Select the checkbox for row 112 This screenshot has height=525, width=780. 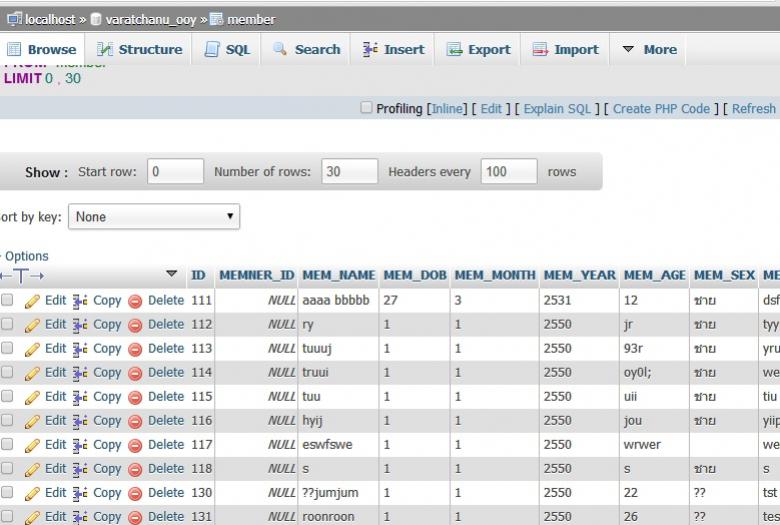click(x=7, y=324)
